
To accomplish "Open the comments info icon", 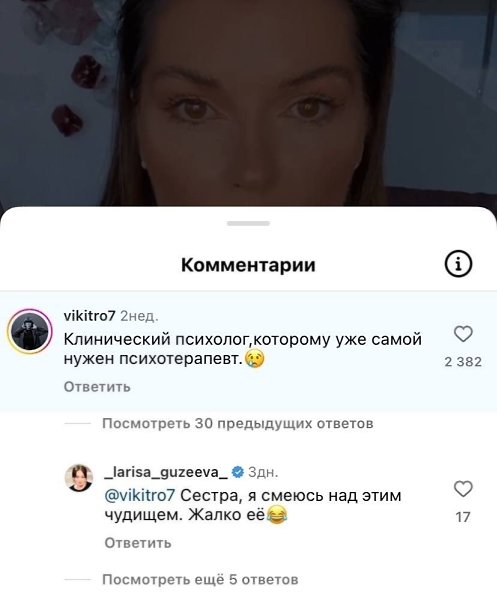I will click(458, 264).
